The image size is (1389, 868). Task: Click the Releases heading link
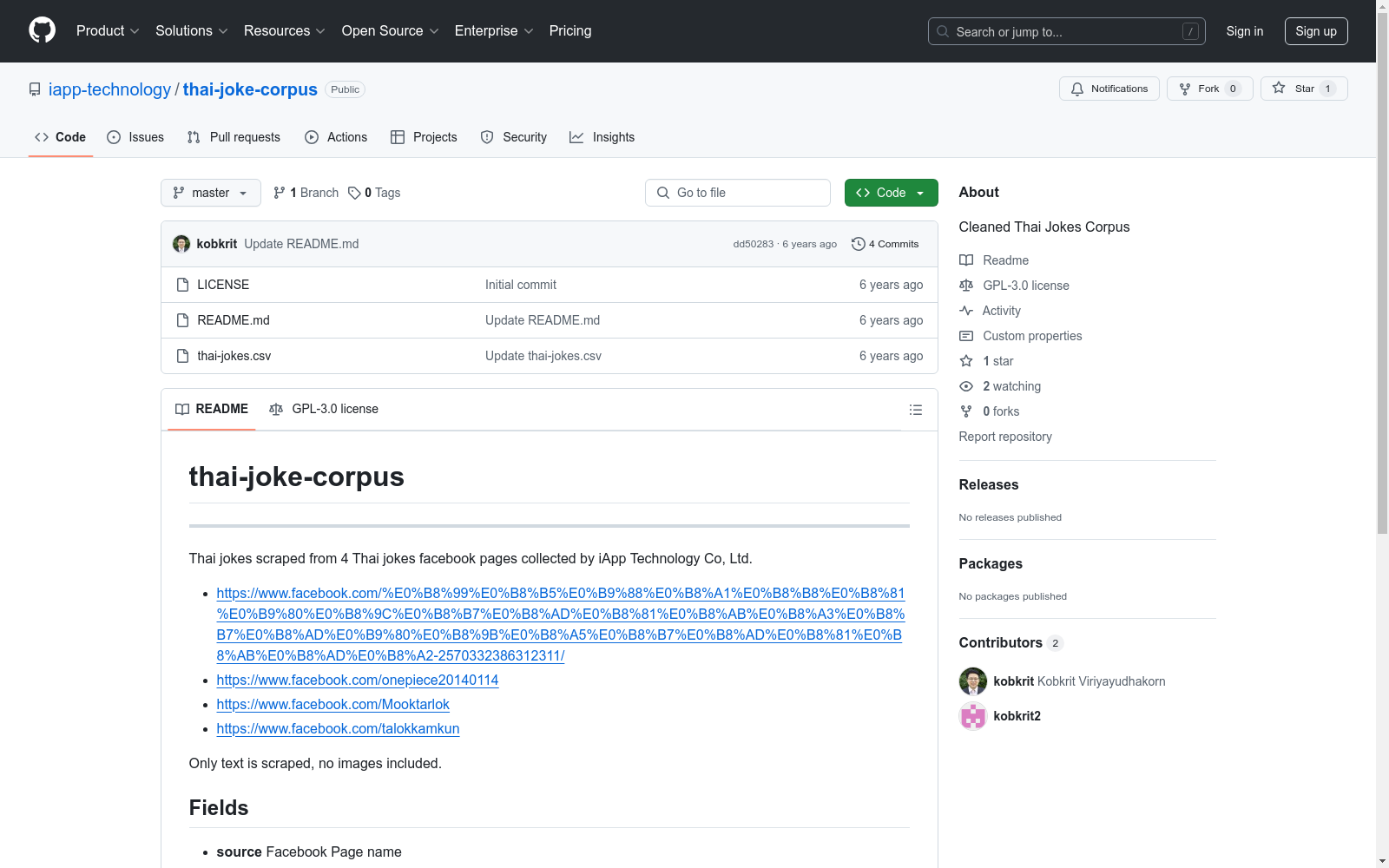tap(989, 484)
